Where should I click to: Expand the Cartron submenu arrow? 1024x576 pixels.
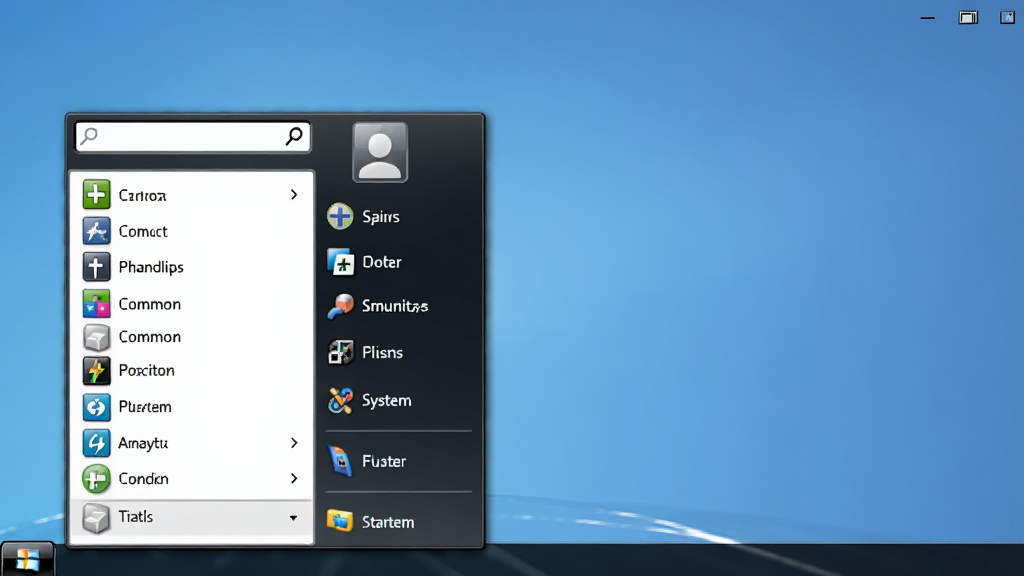coord(294,195)
